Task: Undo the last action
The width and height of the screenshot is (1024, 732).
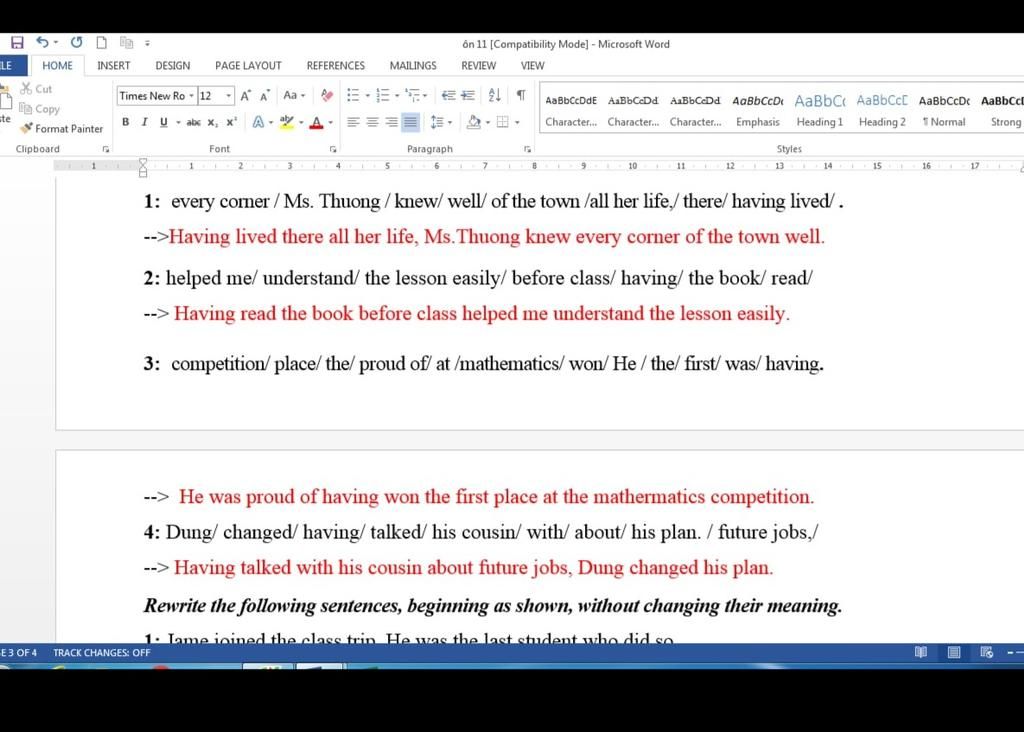Action: pyautogui.click(x=42, y=42)
